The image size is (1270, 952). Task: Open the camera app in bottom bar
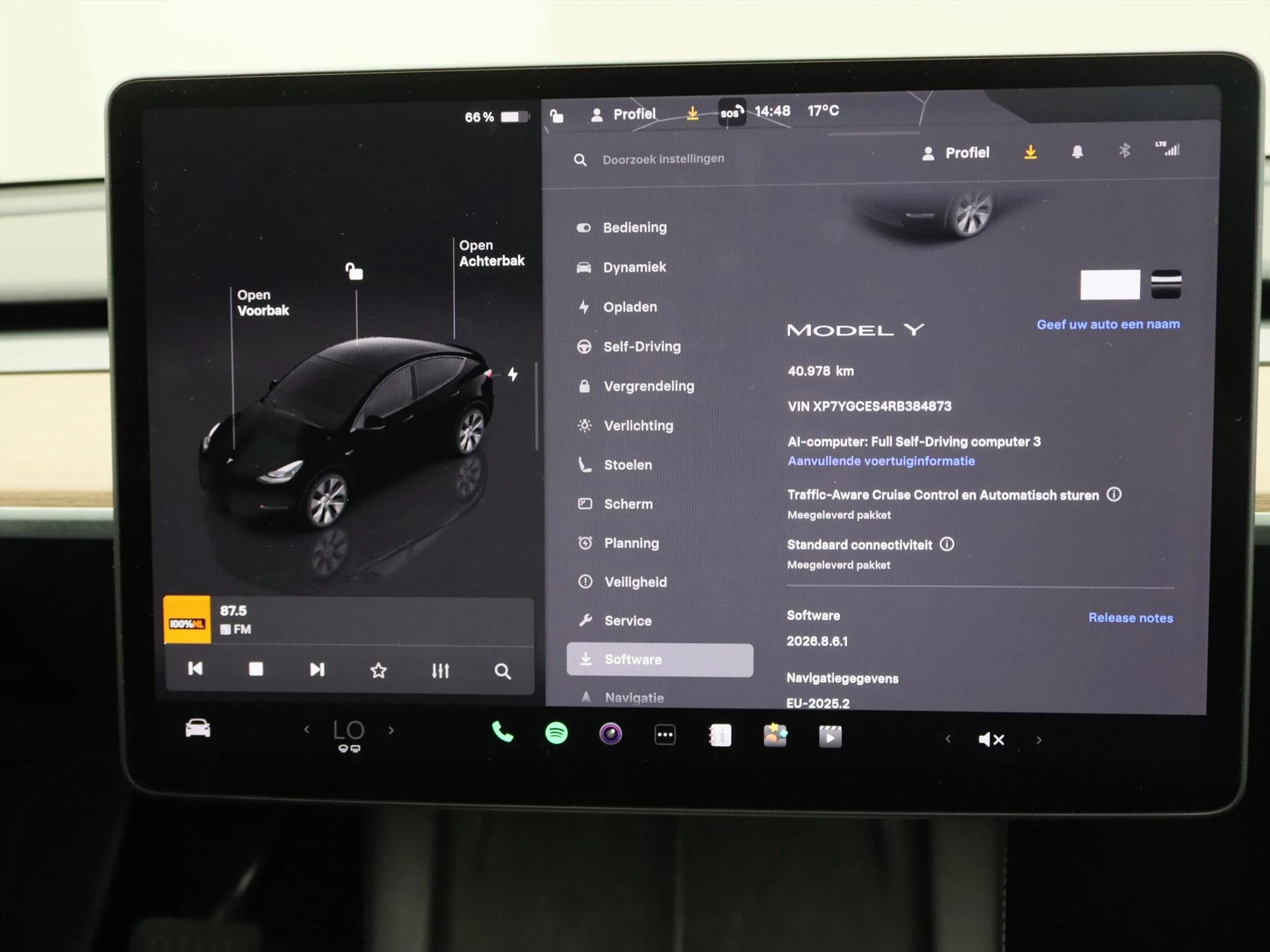pos(611,734)
